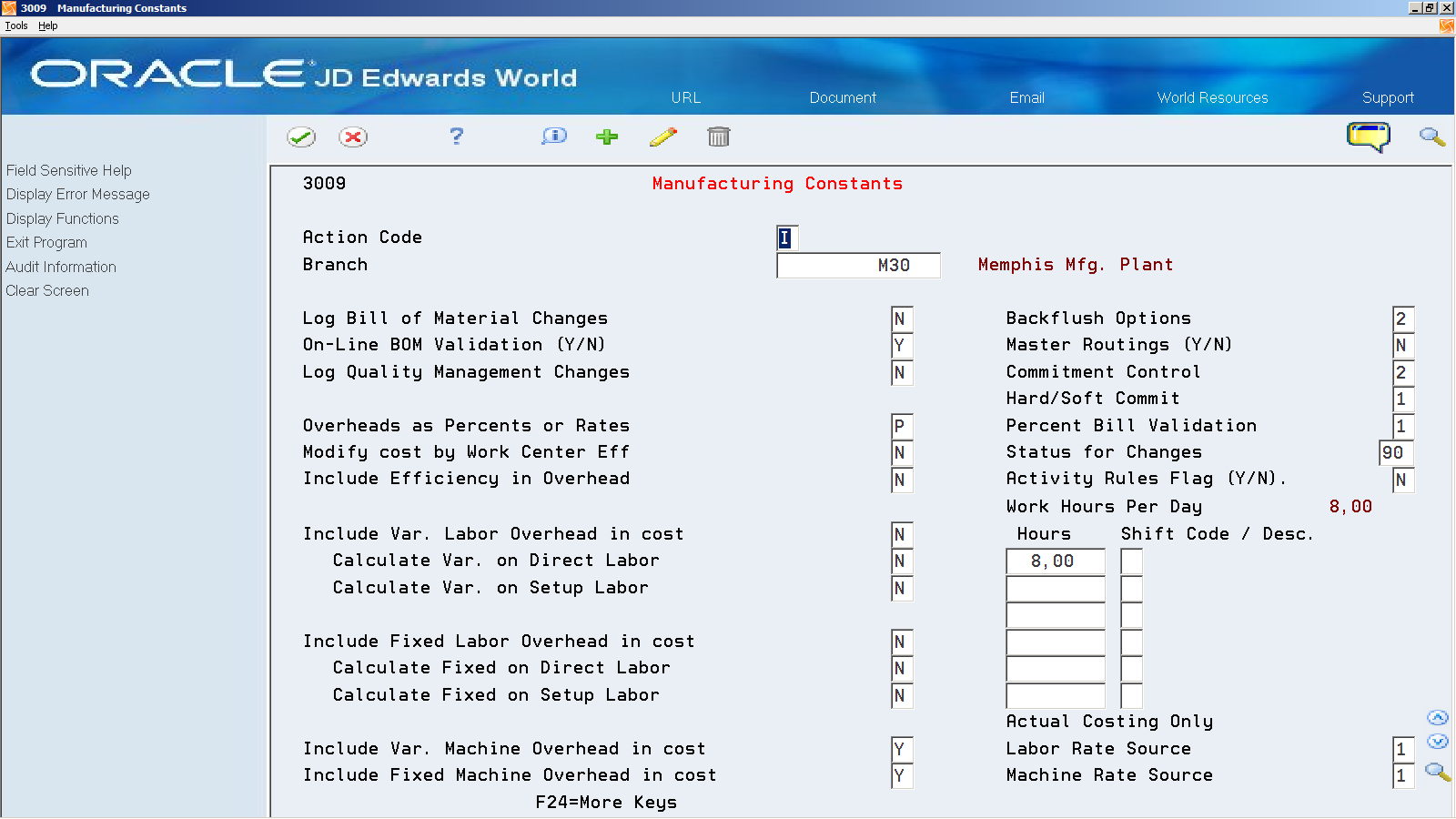This screenshot has height=819, width=1456.
Task: Click the yellow chat bubble icon
Action: pyautogui.click(x=1369, y=137)
